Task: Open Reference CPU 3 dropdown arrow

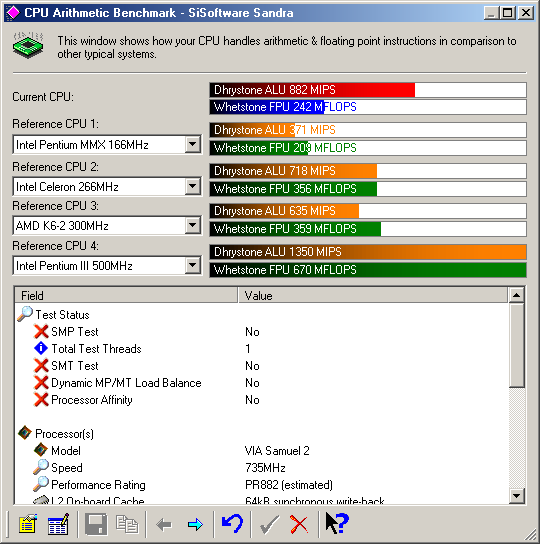Action: click(193, 226)
